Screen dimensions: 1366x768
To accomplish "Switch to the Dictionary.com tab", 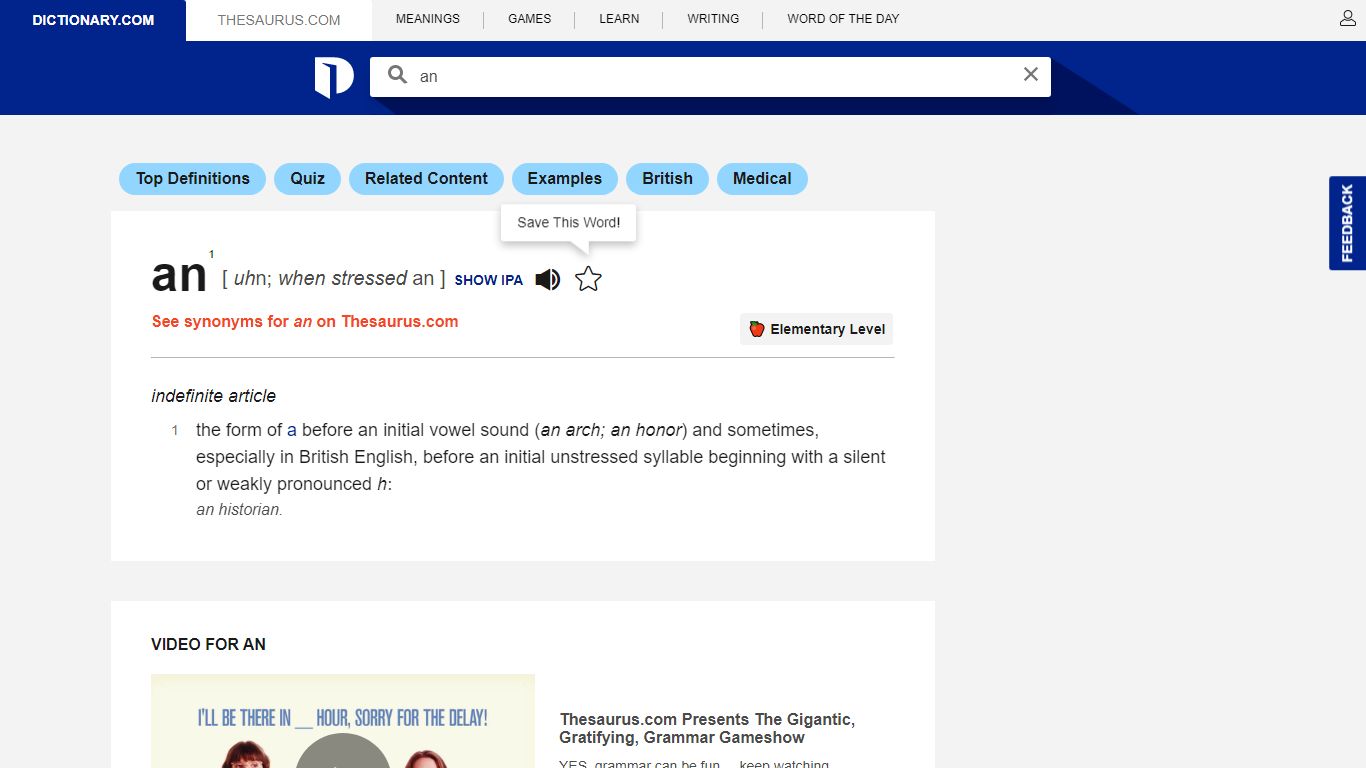I will [93, 20].
